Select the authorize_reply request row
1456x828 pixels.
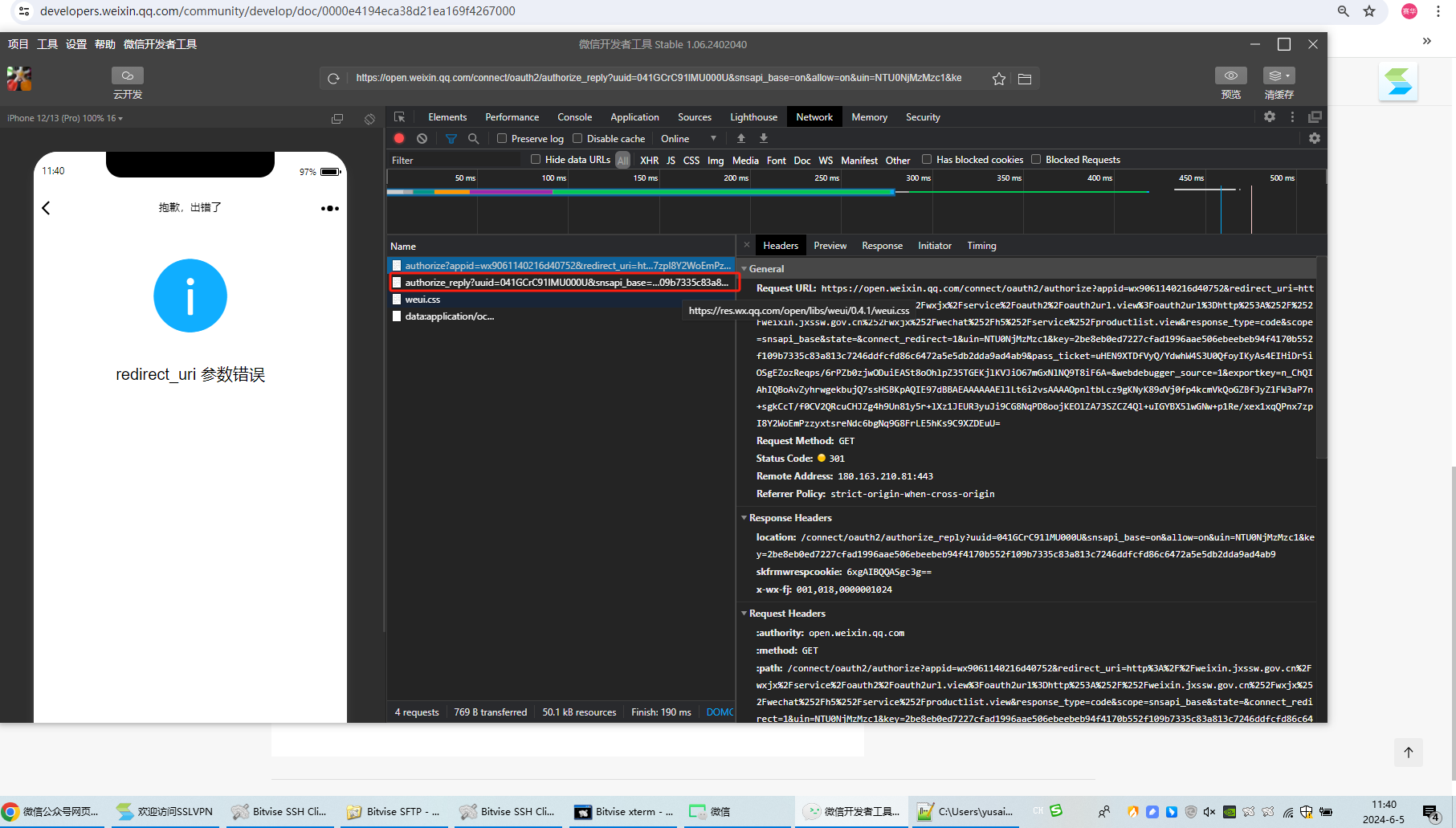click(561, 283)
